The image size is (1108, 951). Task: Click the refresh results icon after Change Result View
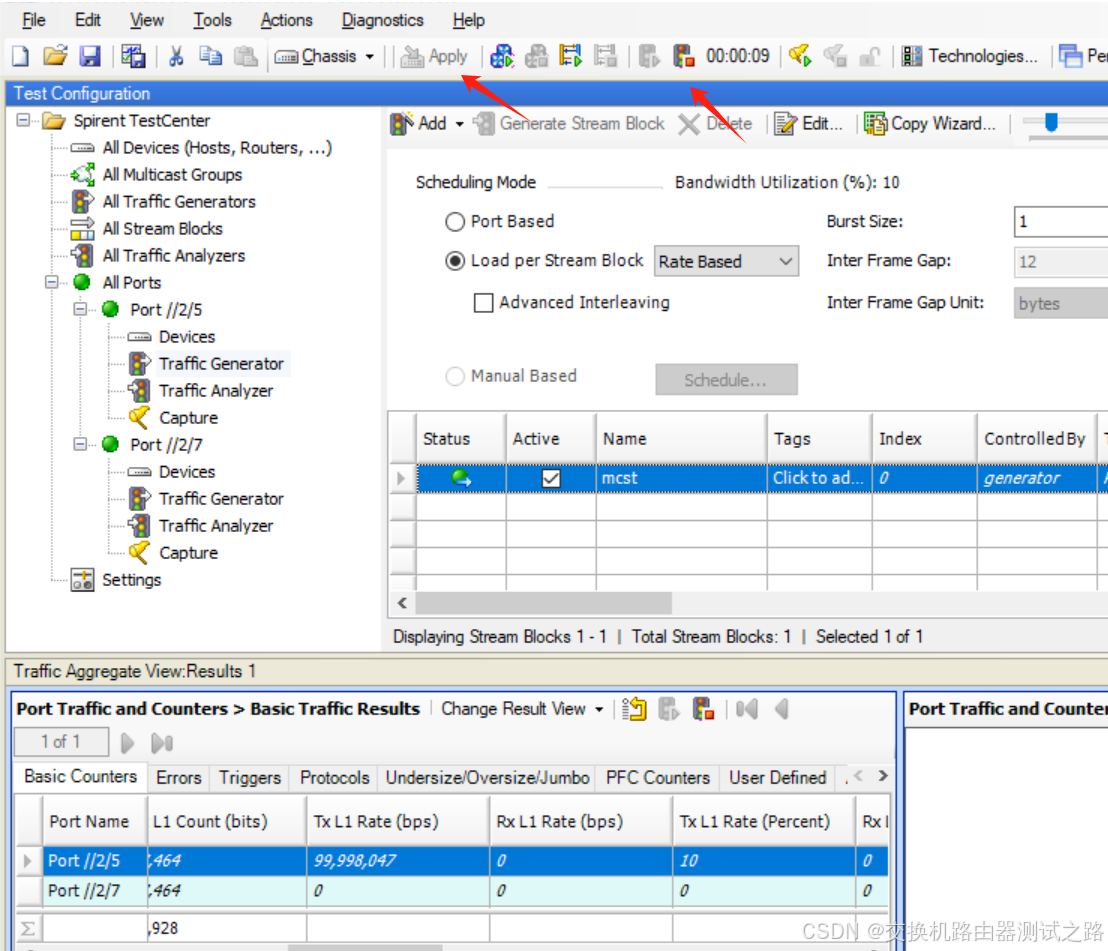point(634,709)
